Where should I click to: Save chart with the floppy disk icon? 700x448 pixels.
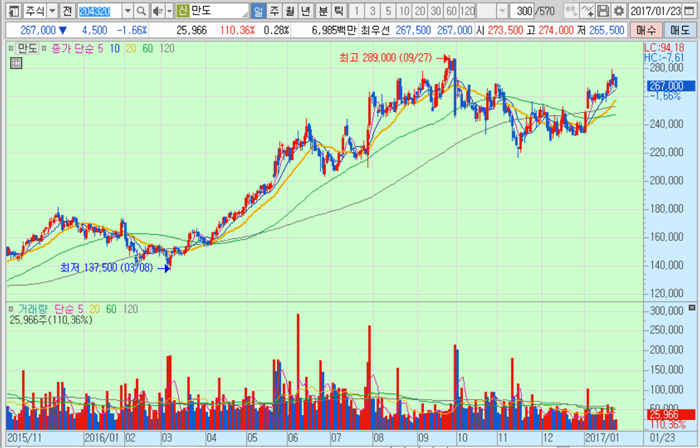tap(603, 10)
